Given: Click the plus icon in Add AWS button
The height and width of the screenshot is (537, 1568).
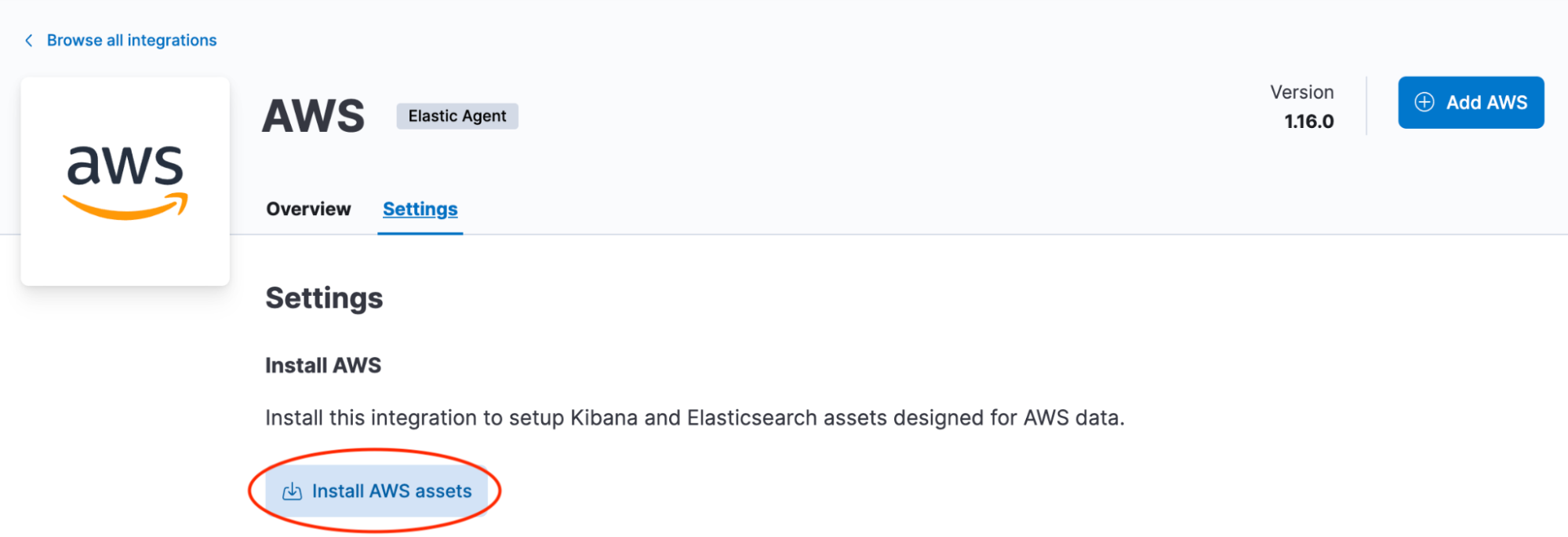Looking at the screenshot, I should [x=1424, y=102].
